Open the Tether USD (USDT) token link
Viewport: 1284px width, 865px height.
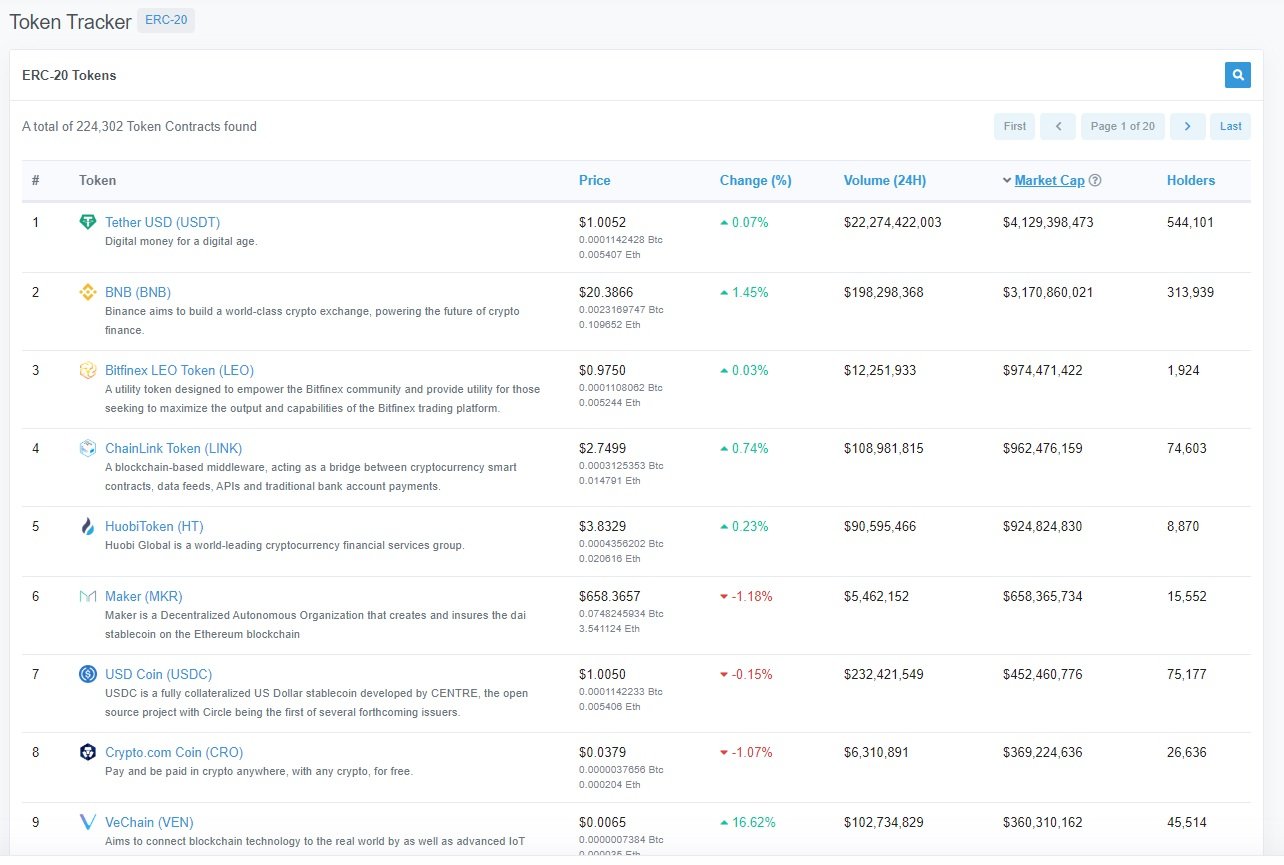click(162, 222)
